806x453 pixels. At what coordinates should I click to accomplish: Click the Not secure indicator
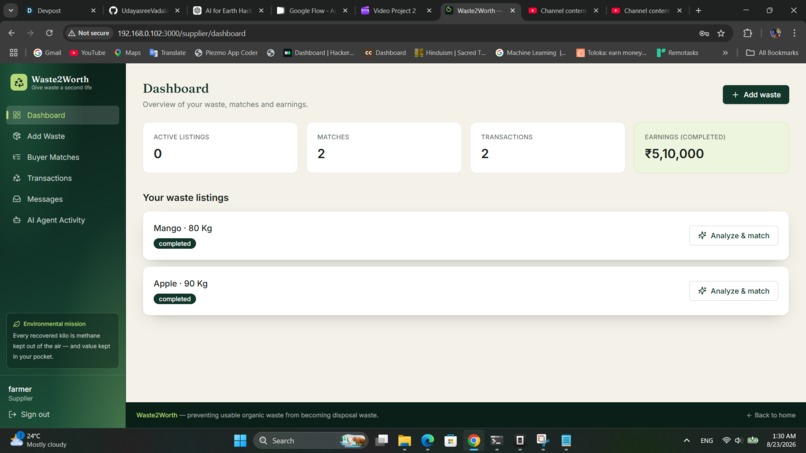(89, 33)
